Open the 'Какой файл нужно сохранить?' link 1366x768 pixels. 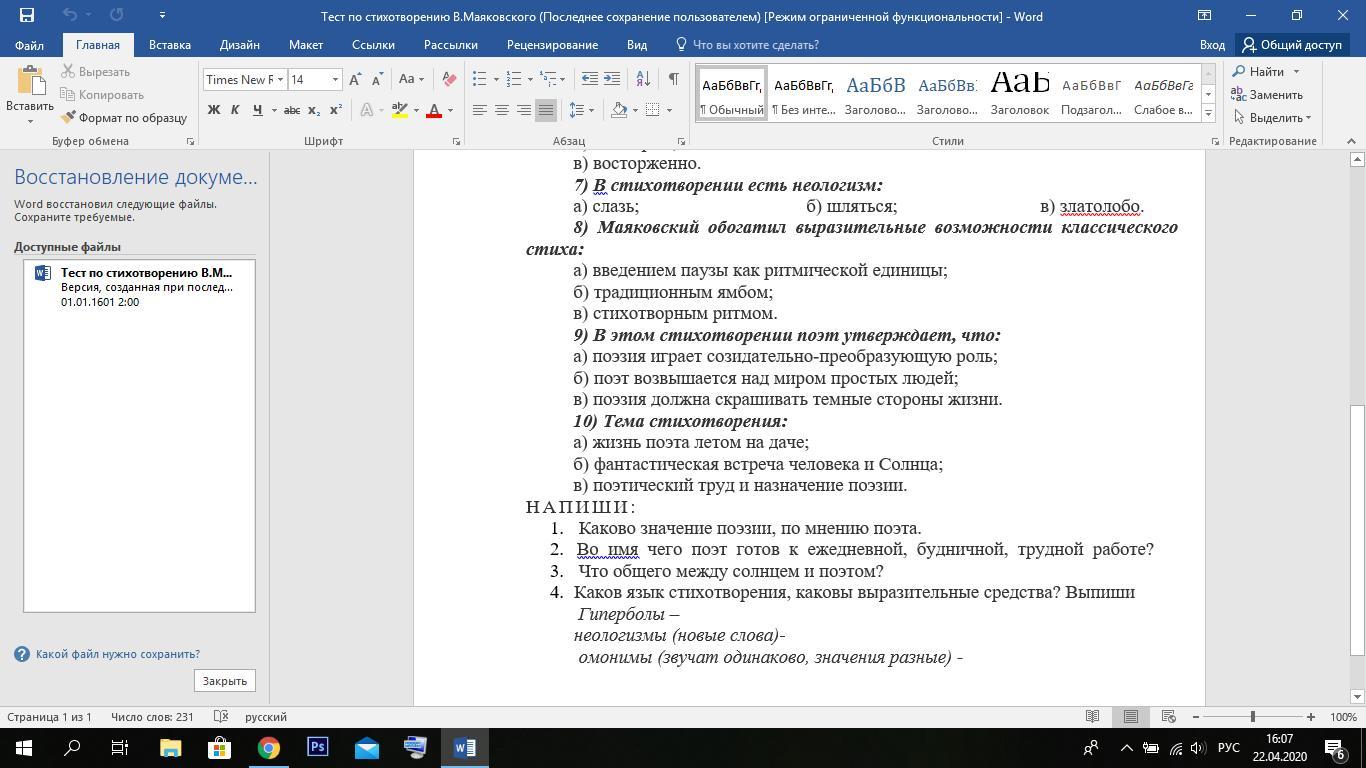[x=117, y=654]
